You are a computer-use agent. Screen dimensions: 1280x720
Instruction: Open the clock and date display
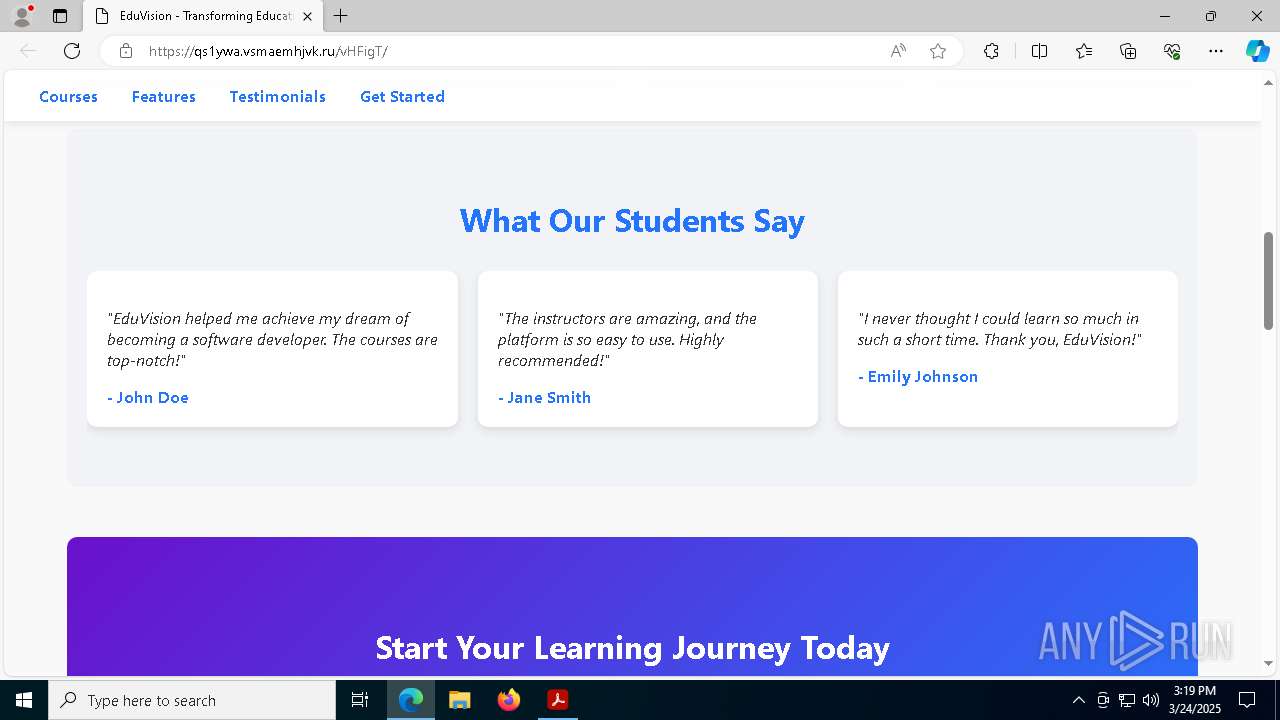(x=1195, y=700)
